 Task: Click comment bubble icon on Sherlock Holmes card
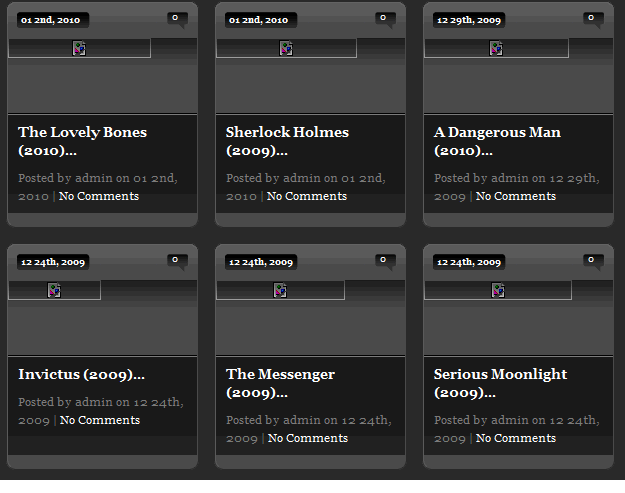click(385, 20)
